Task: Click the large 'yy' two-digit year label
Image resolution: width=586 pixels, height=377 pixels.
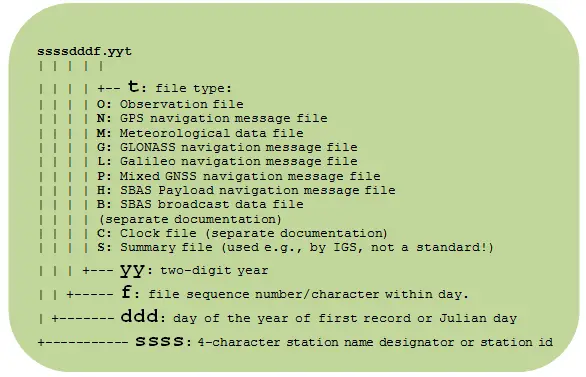Action: [132, 269]
